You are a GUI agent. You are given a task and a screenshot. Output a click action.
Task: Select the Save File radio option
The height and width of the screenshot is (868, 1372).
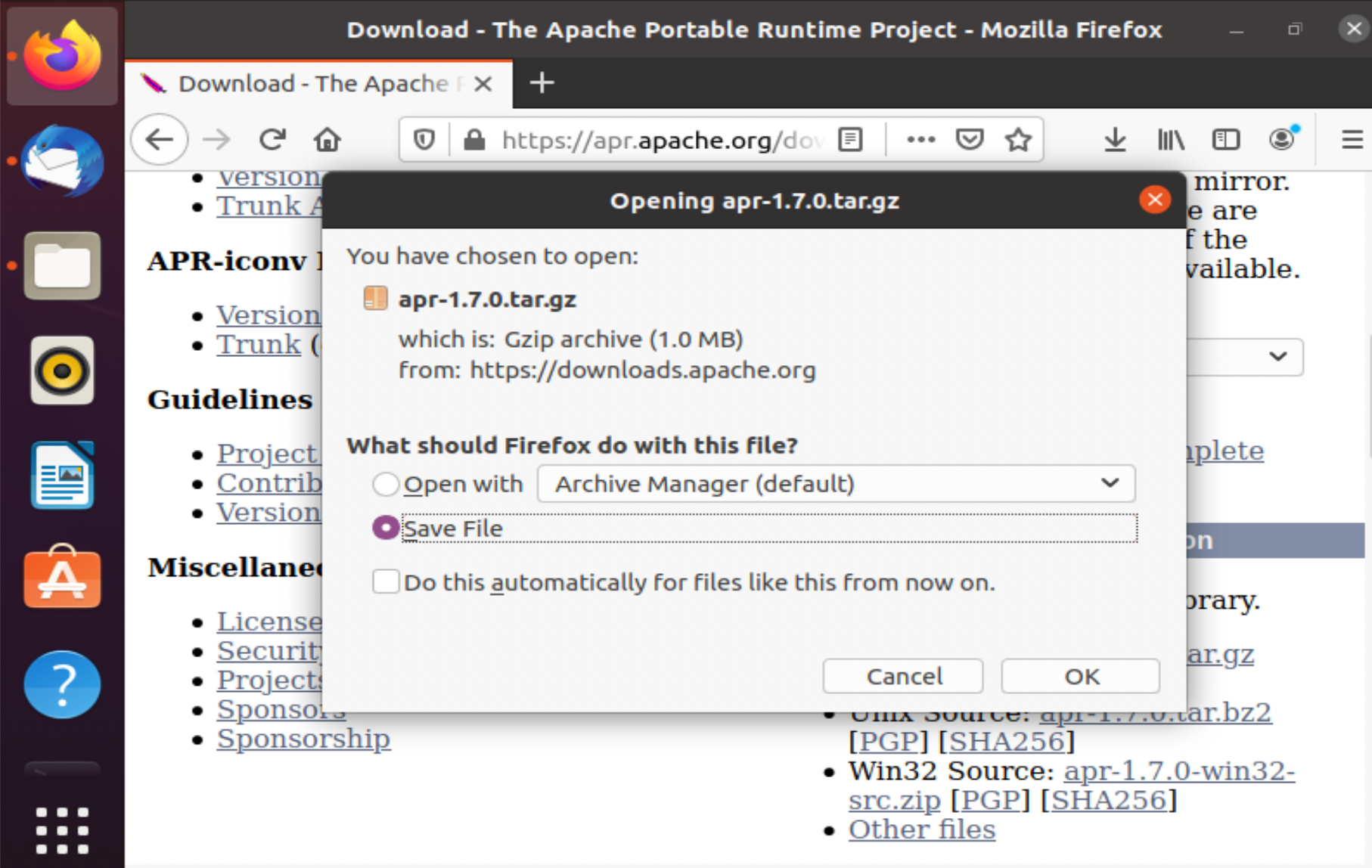pos(386,528)
